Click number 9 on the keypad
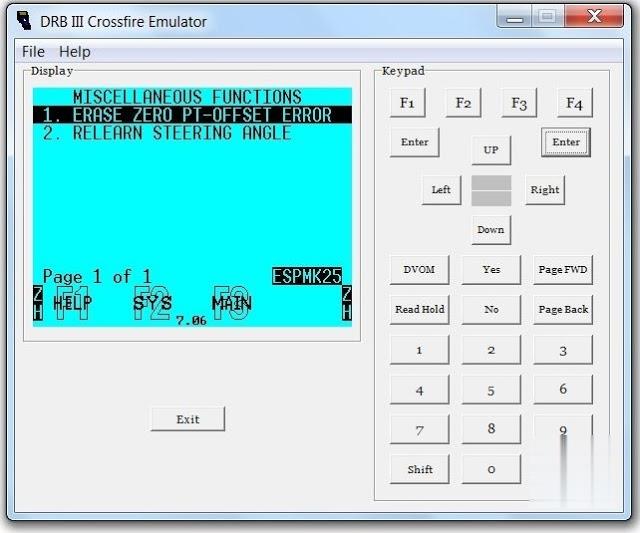Screen dimensions: 640x533 (x=563, y=429)
